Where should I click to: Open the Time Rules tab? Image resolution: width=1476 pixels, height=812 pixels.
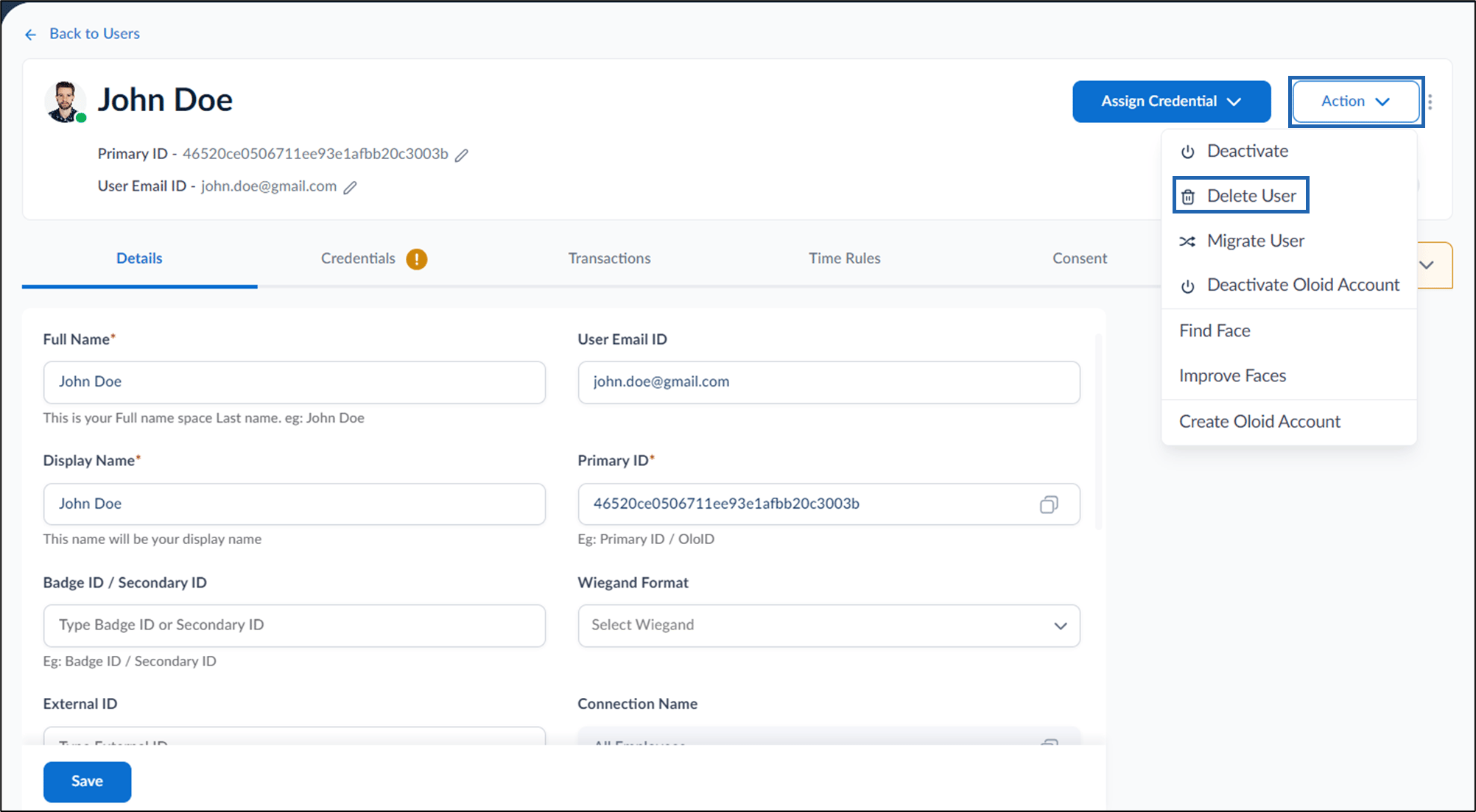[x=844, y=258]
